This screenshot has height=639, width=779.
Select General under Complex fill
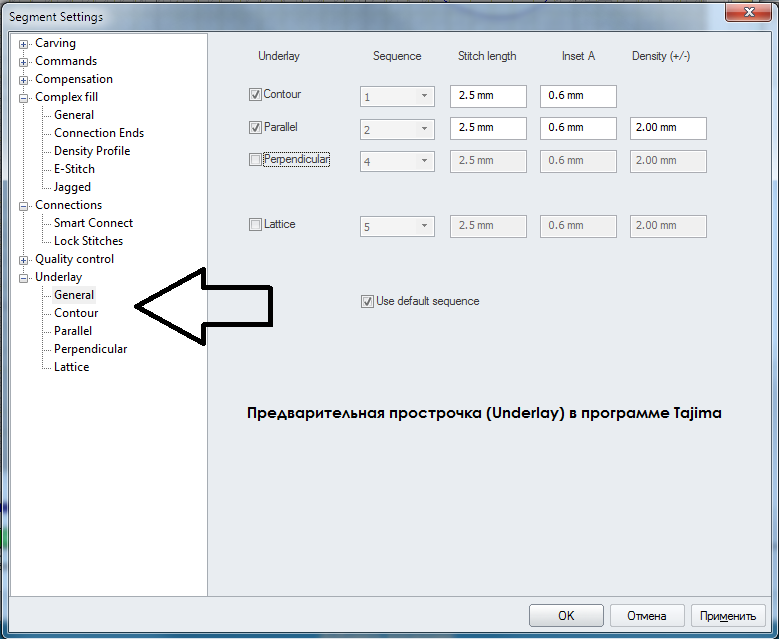pos(74,115)
